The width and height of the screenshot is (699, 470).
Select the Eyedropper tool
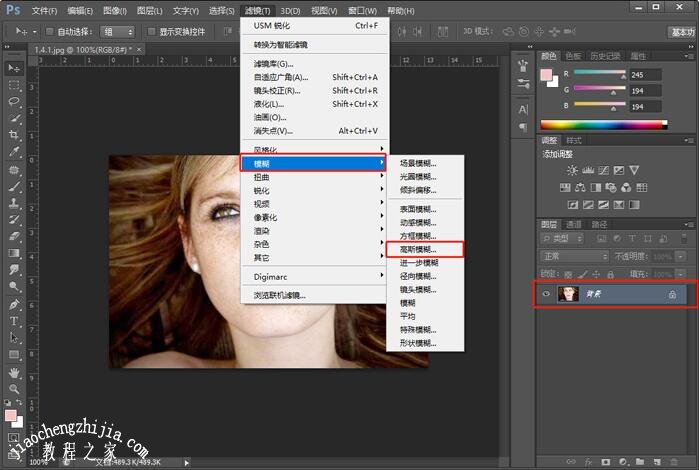point(15,152)
